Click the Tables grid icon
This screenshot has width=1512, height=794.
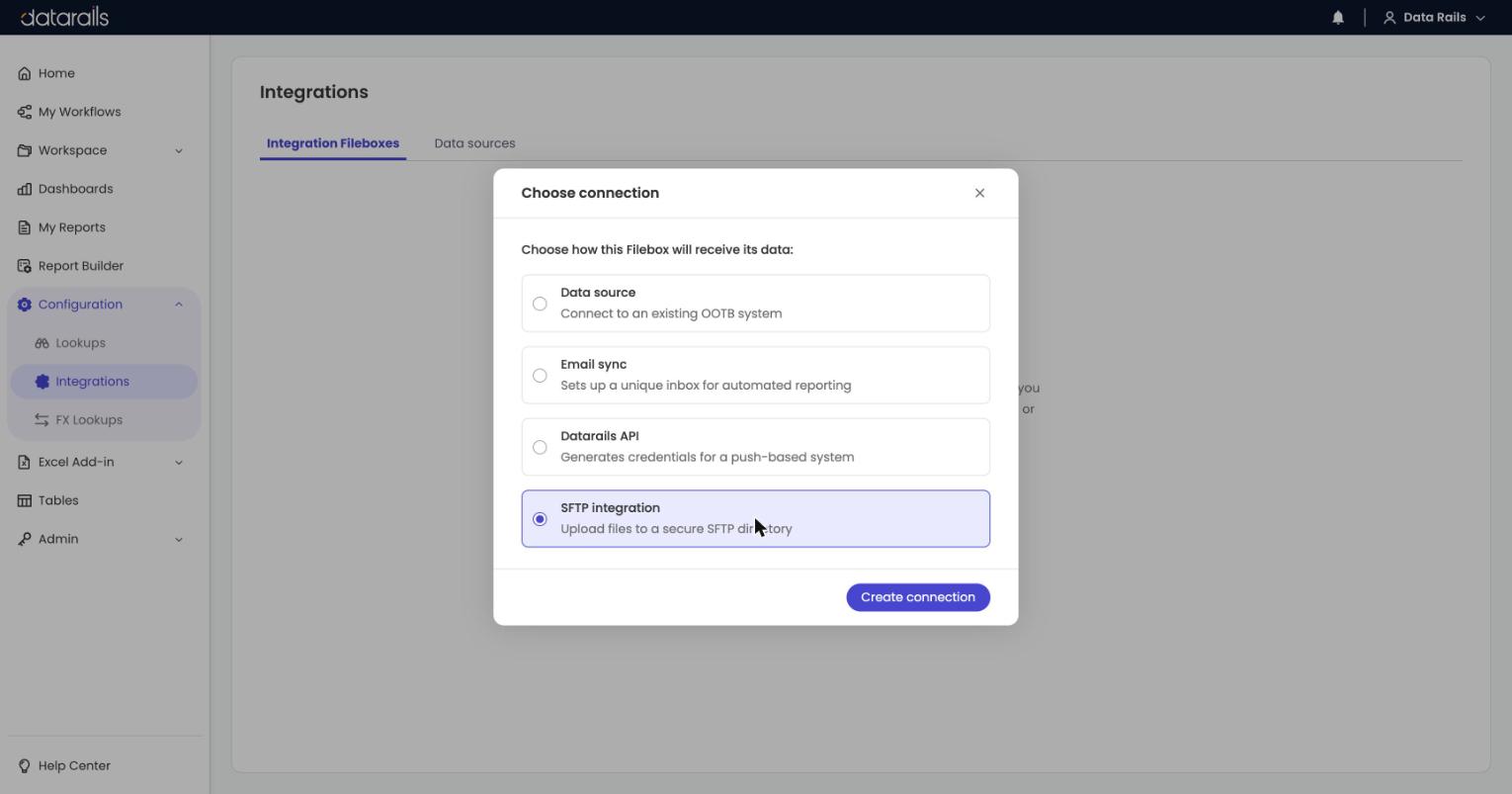[25, 500]
